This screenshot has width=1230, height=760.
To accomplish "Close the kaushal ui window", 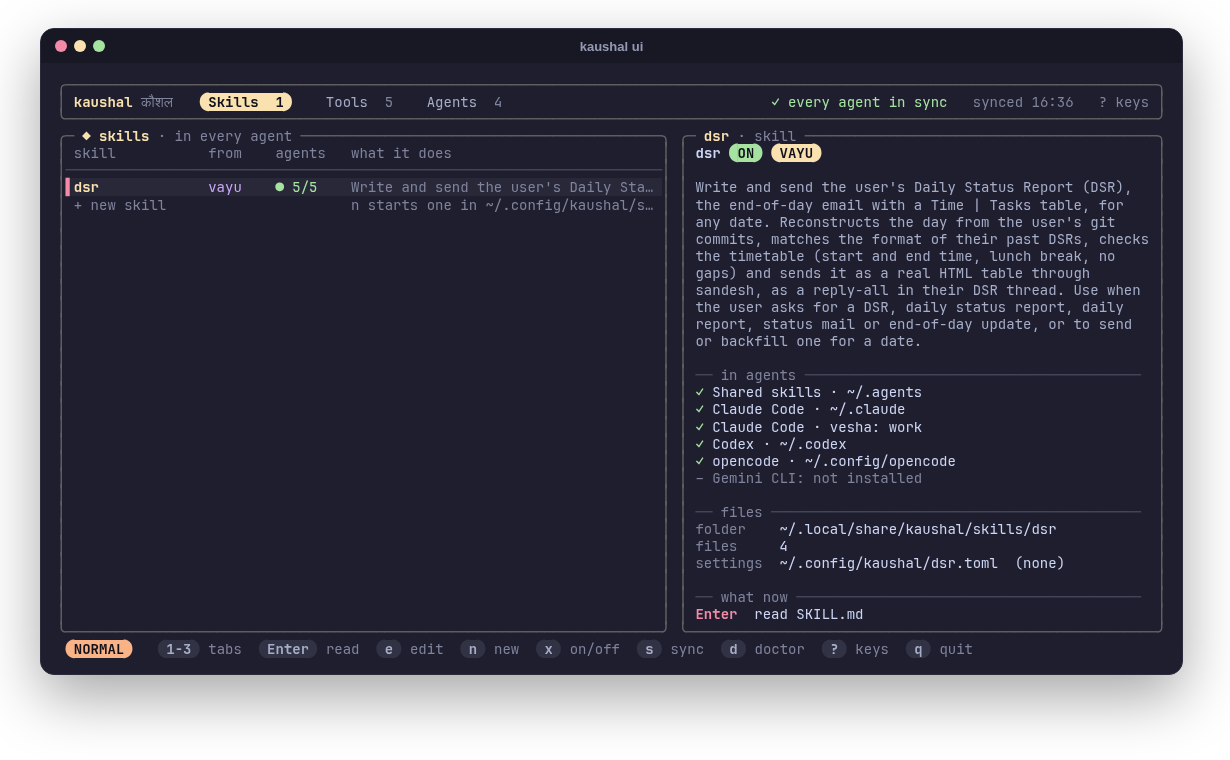I will point(61,46).
